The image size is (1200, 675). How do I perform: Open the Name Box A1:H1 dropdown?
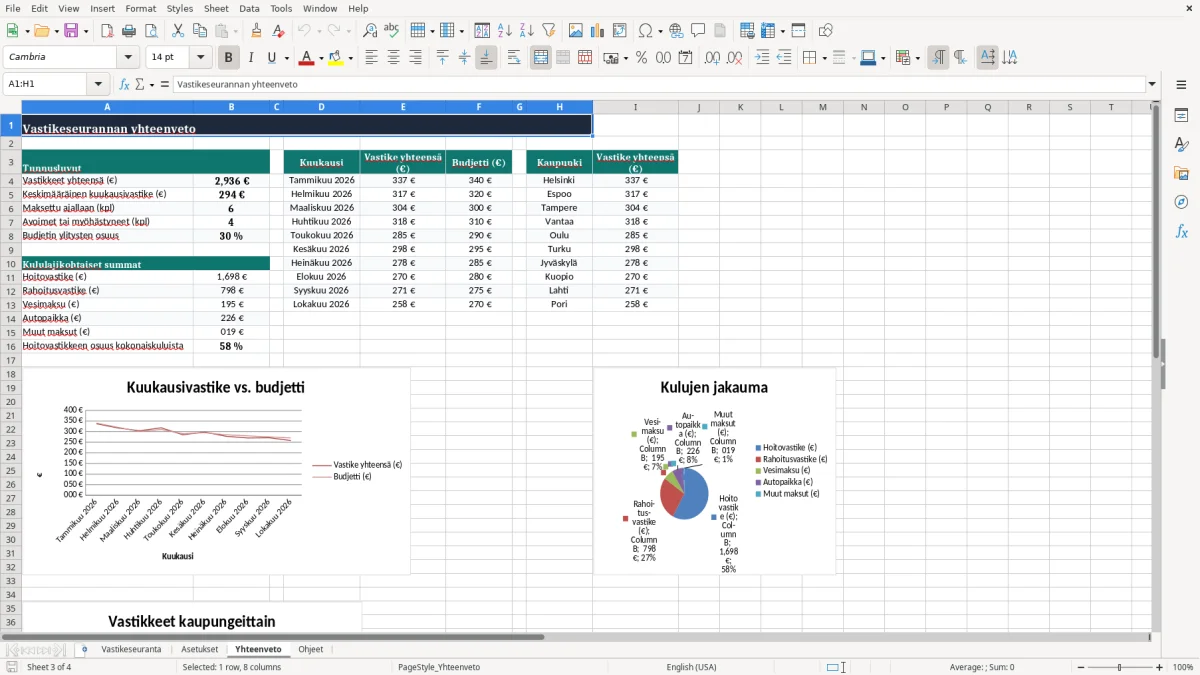(98, 84)
